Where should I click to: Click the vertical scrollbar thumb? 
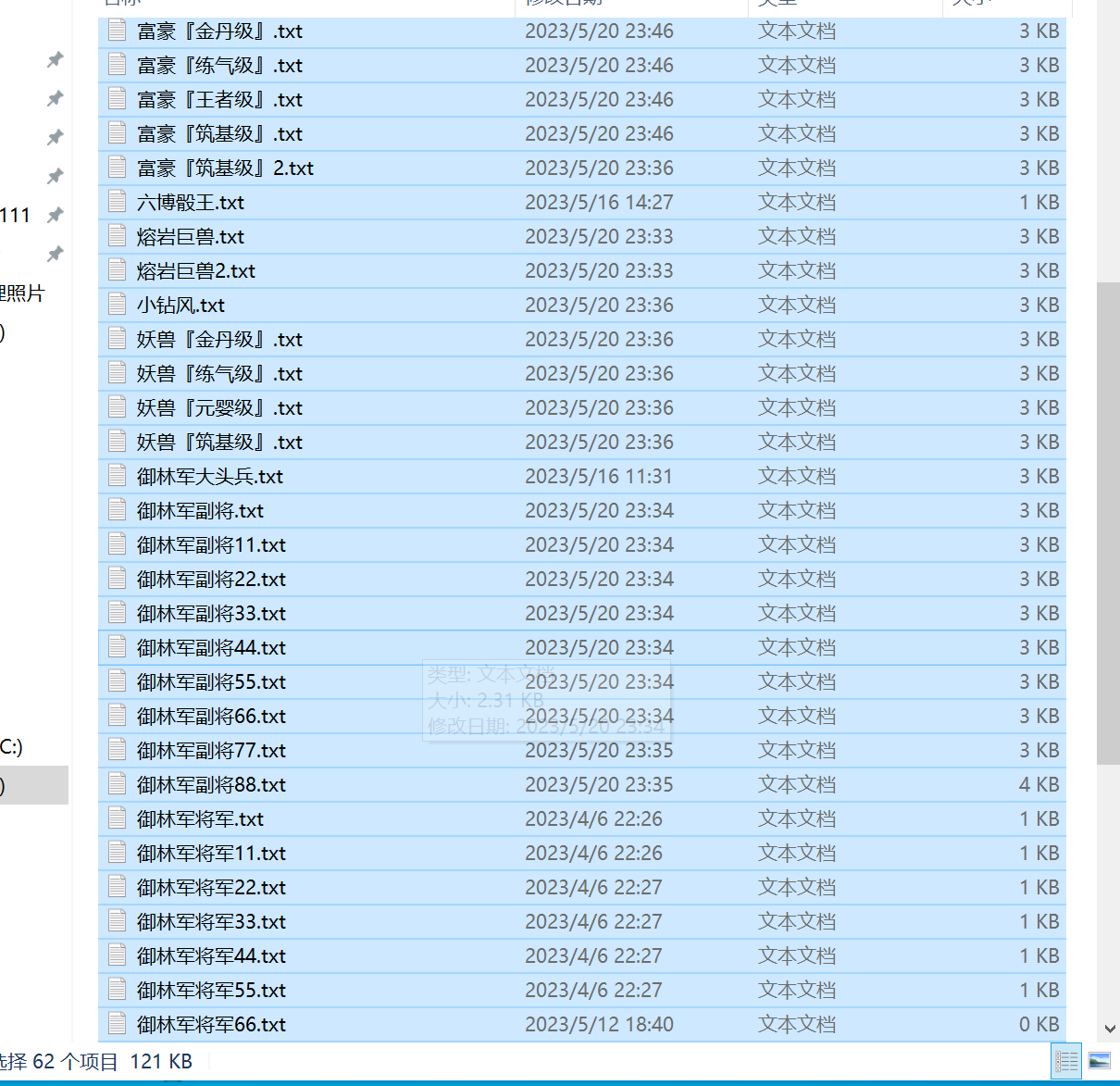(x=1109, y=523)
